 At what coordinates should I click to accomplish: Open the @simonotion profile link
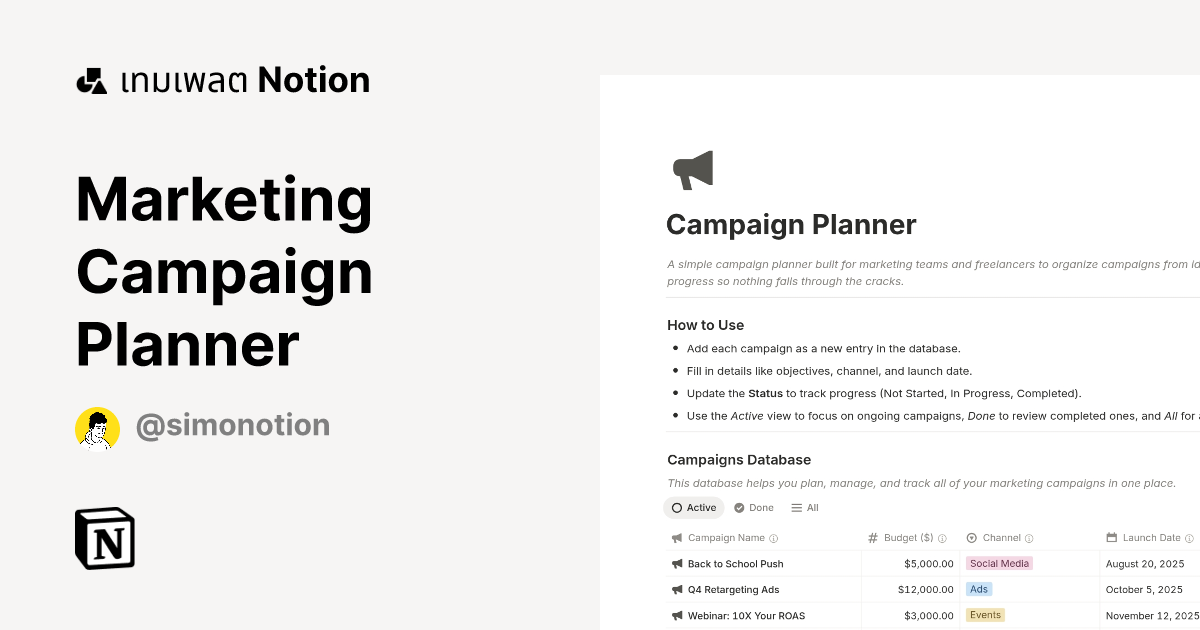point(233,425)
